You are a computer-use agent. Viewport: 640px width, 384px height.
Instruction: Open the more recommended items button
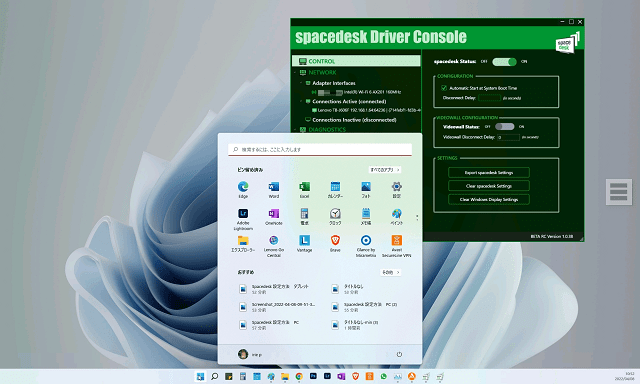(x=391, y=272)
